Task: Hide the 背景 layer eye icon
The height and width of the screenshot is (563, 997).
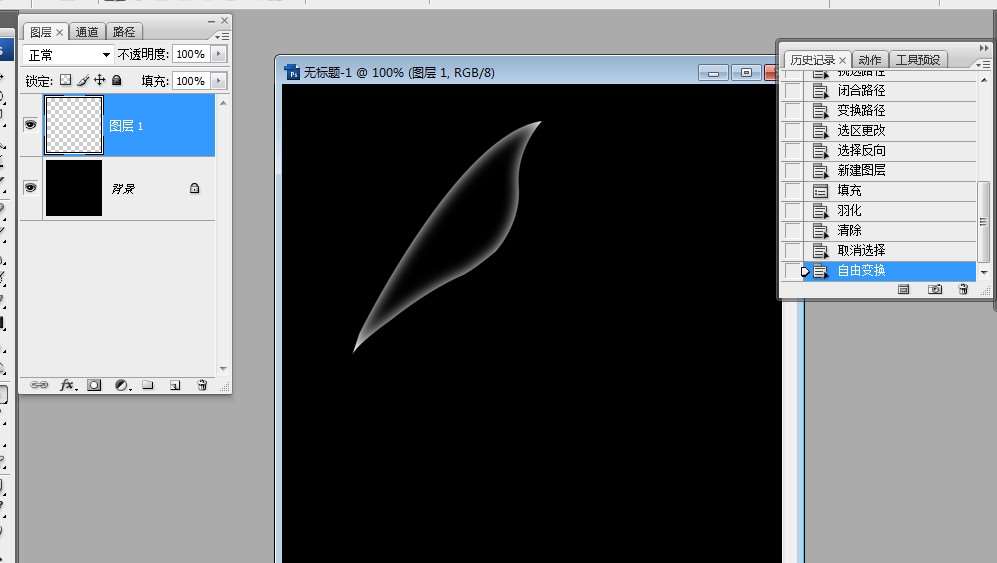Action: click(30, 188)
